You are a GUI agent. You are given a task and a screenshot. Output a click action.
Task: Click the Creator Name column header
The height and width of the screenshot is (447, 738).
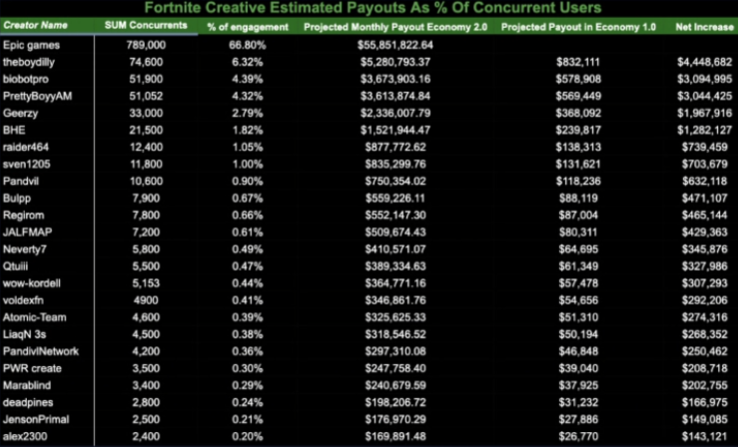35,25
